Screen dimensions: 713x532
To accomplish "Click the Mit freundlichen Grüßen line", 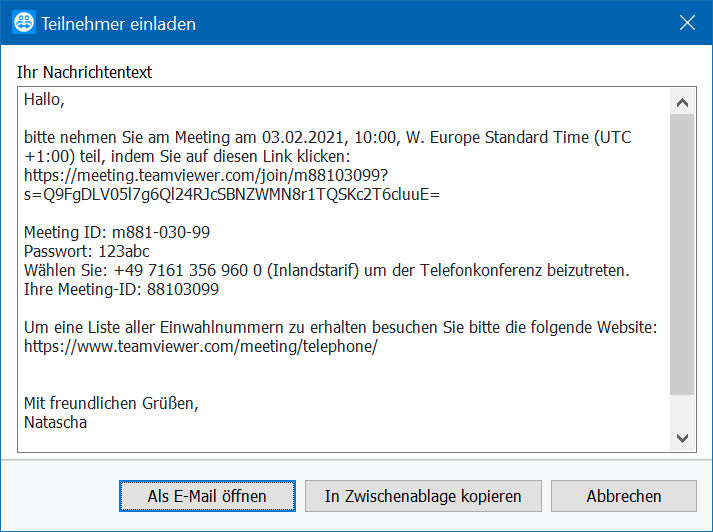I will (x=111, y=403).
